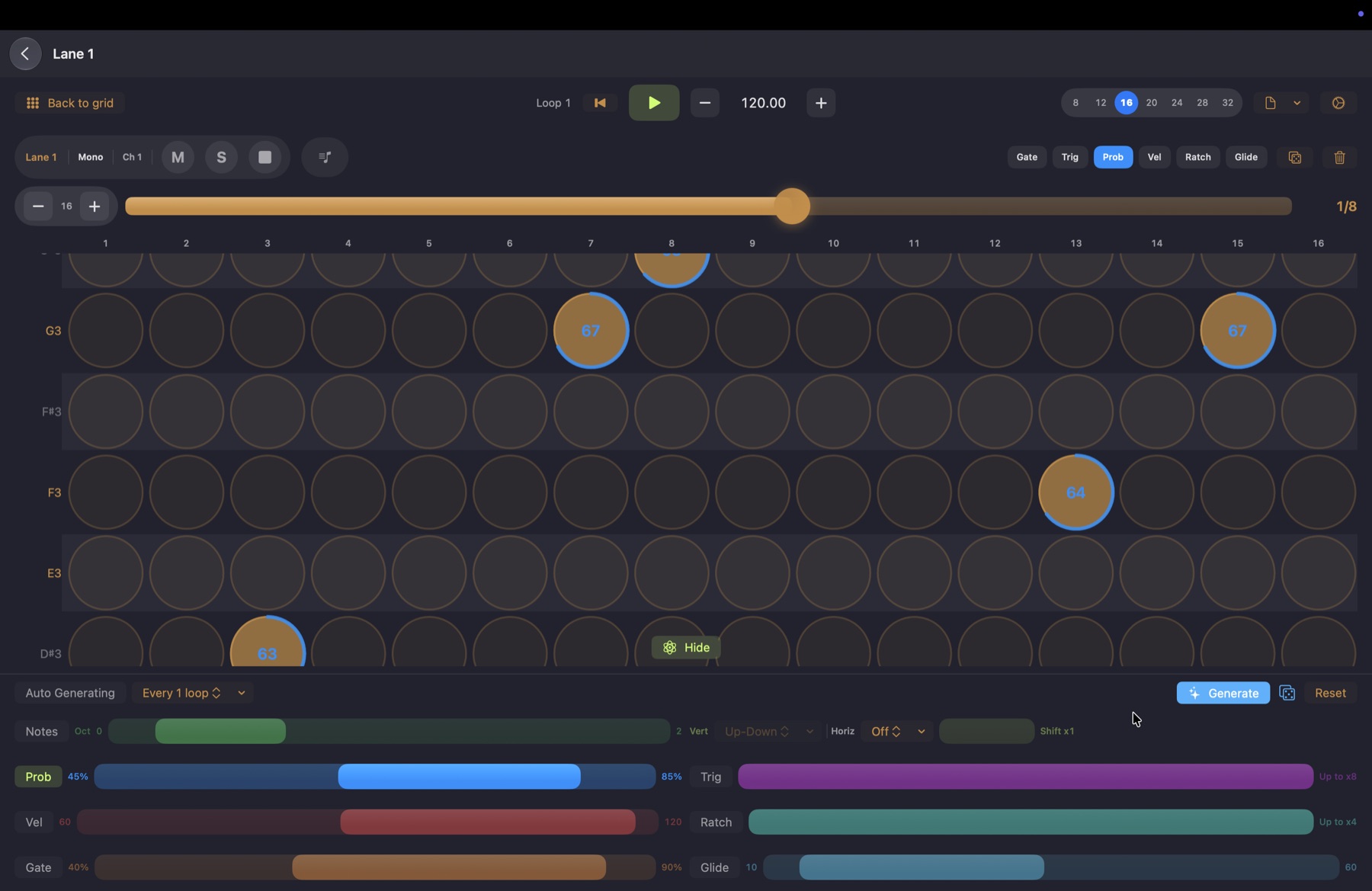1372x891 pixels.
Task: Set step count to 8
Action: pos(1075,103)
